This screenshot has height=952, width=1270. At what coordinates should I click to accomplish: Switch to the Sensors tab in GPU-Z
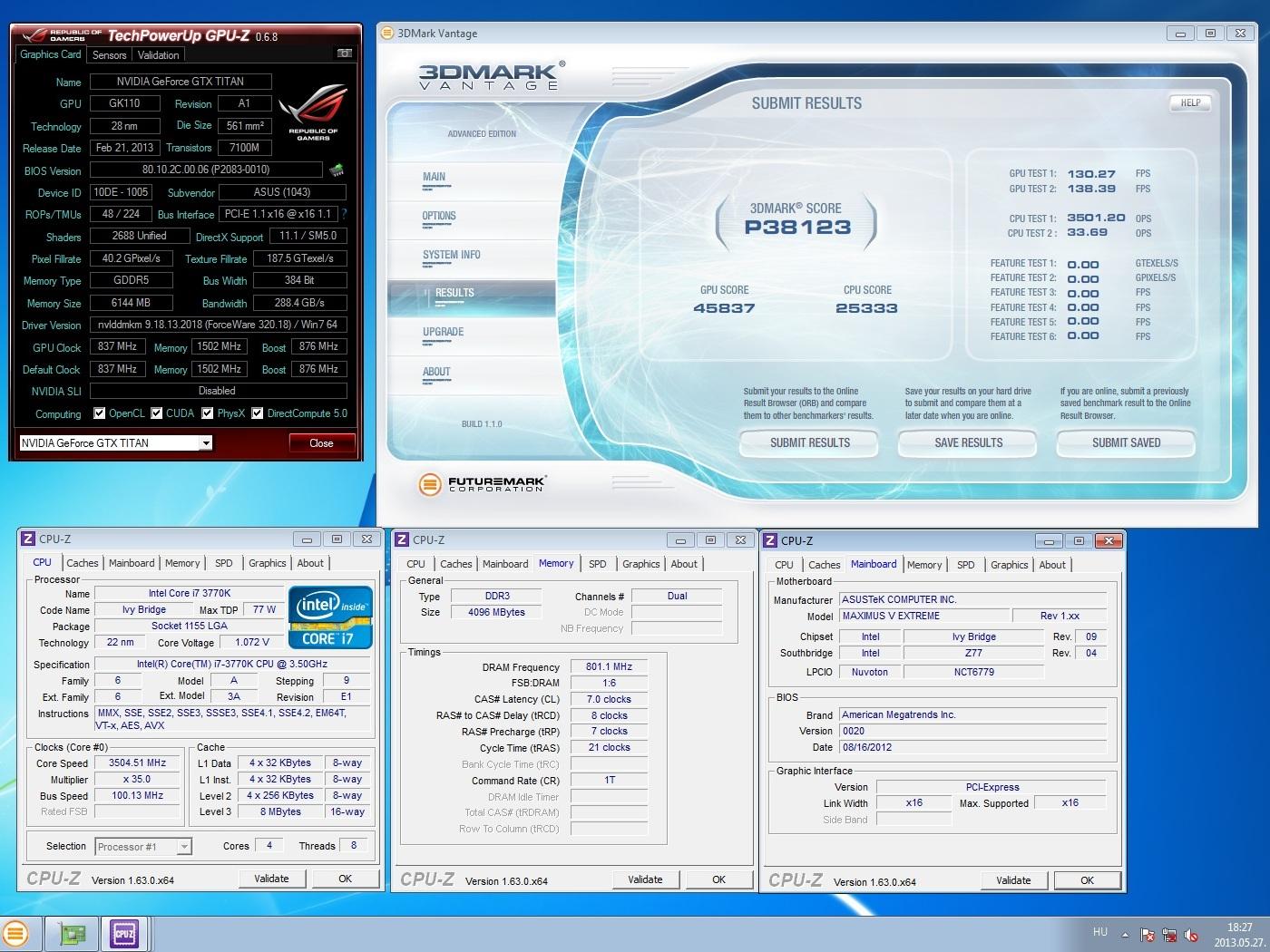tap(109, 55)
